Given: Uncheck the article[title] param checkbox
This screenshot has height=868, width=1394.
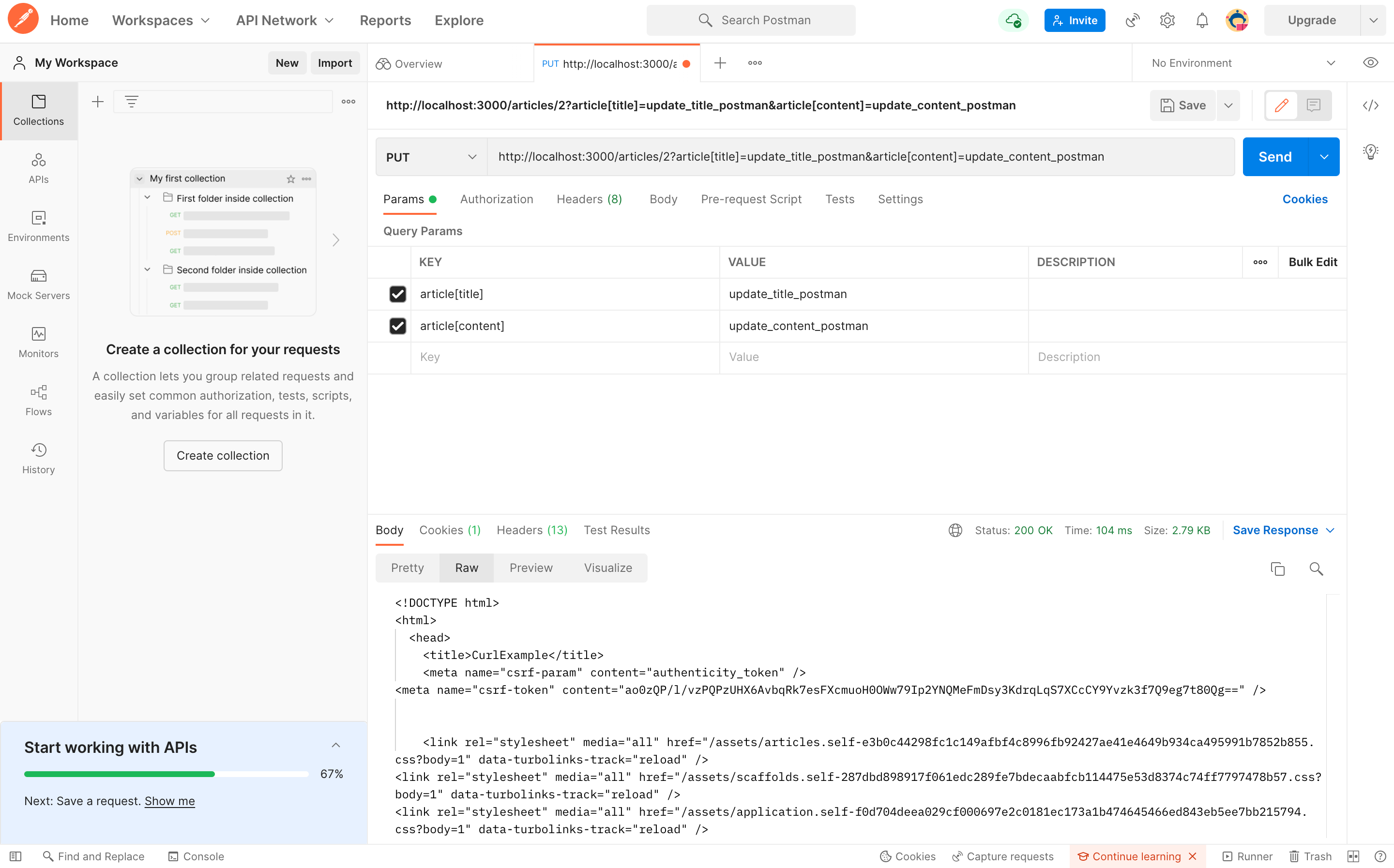Looking at the screenshot, I should (x=397, y=294).
